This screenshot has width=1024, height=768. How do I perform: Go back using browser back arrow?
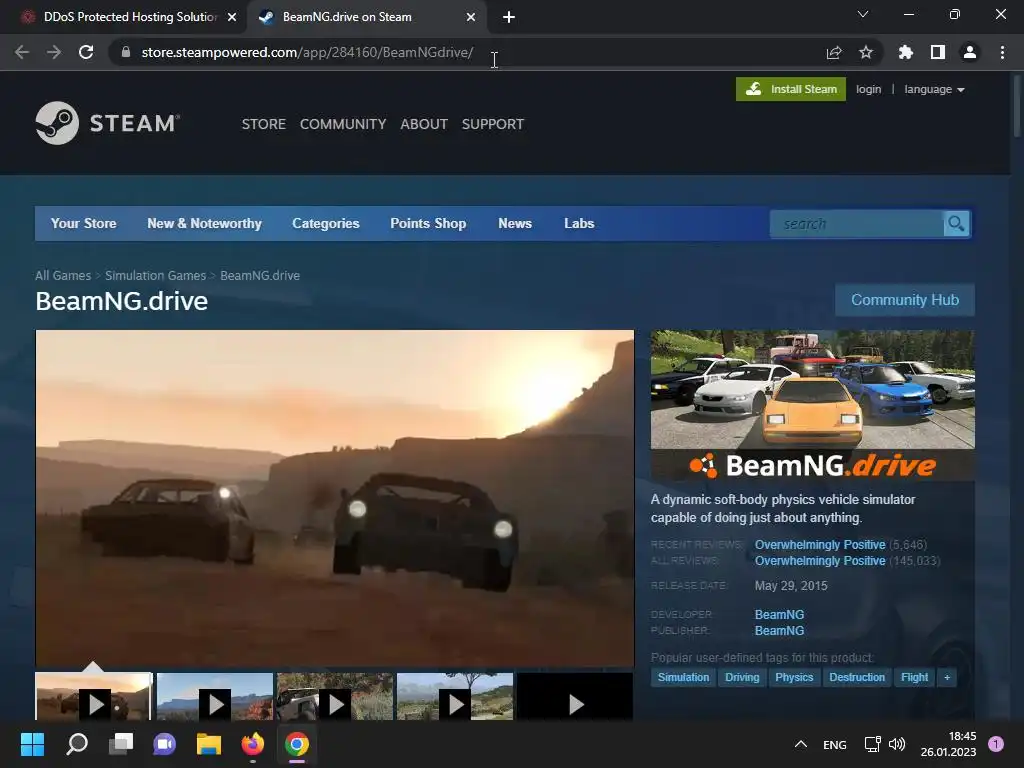click(22, 52)
